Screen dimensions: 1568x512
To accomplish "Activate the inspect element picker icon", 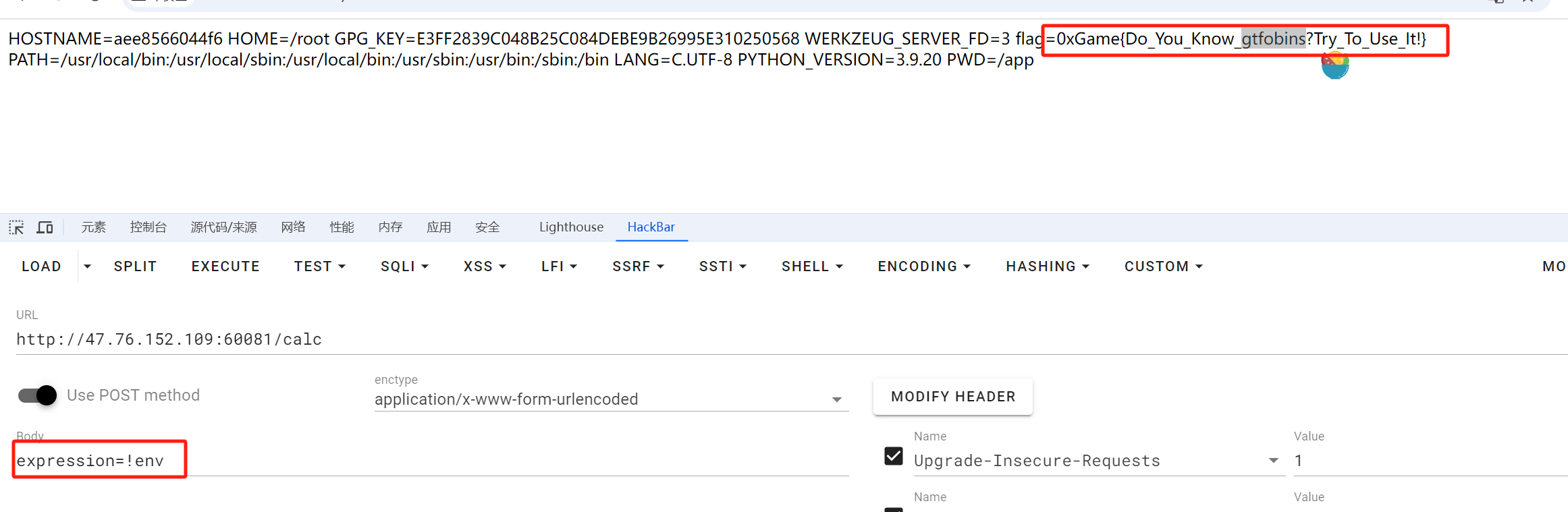I will [x=16, y=227].
